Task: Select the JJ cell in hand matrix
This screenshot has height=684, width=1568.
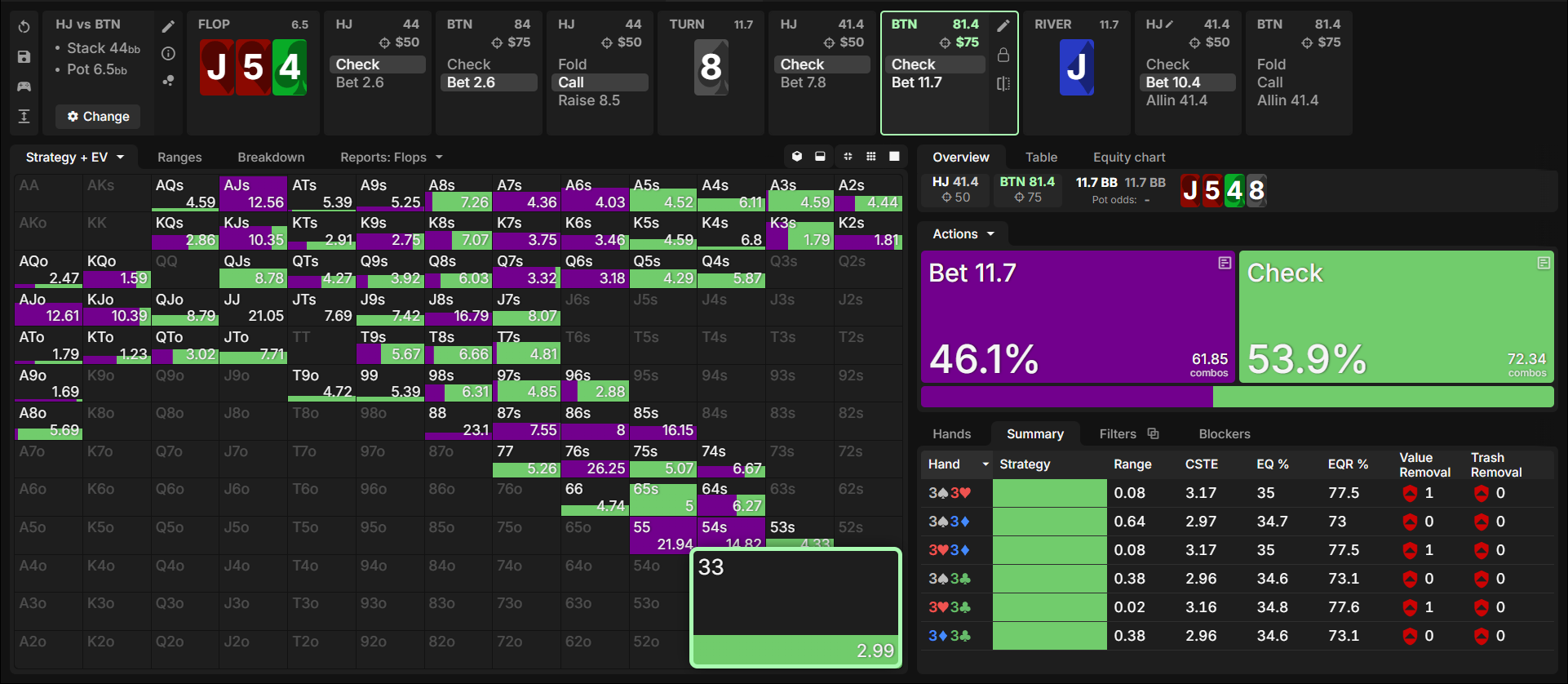Action: click(253, 308)
